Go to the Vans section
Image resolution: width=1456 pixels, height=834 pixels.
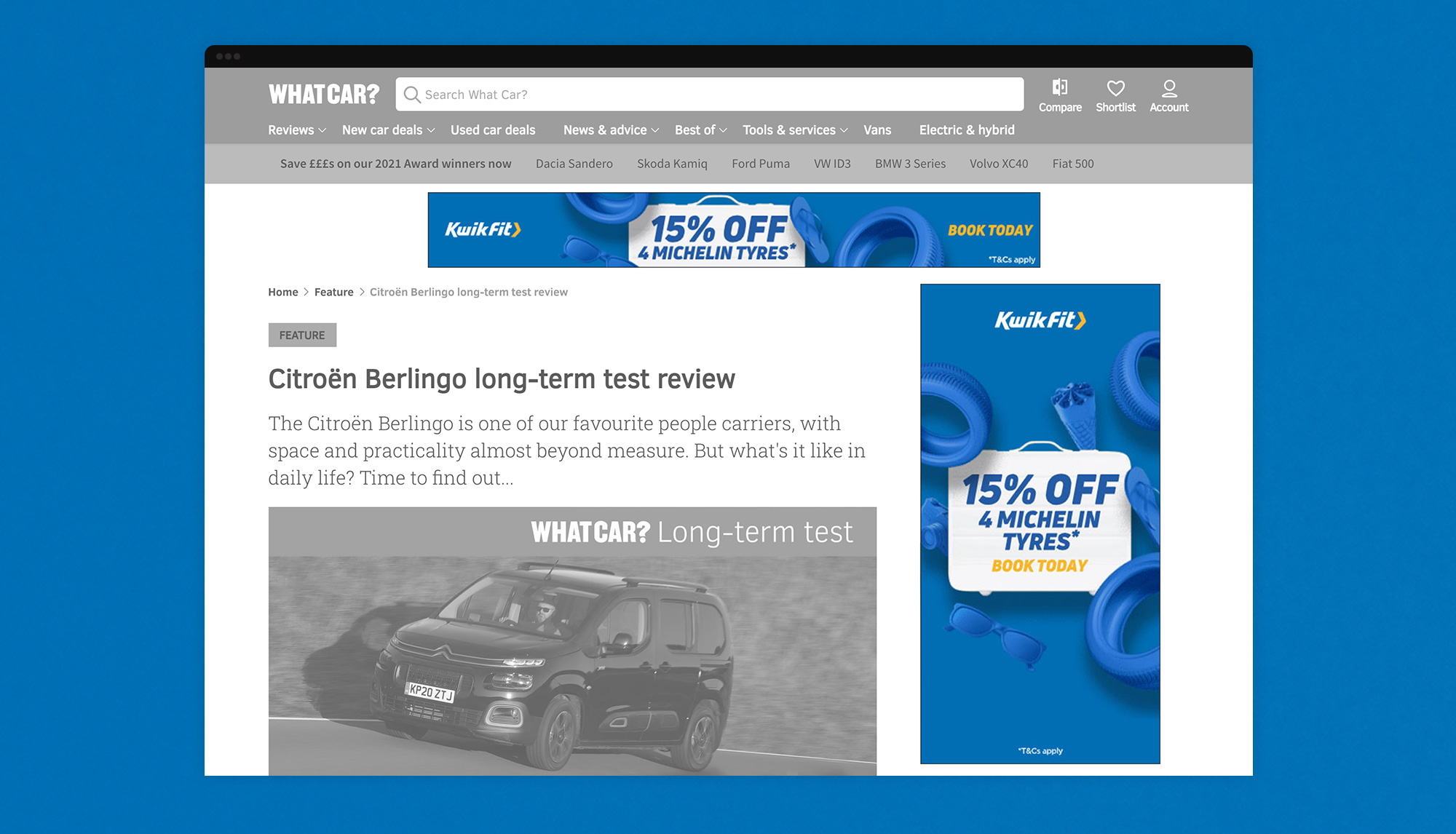pos(877,130)
